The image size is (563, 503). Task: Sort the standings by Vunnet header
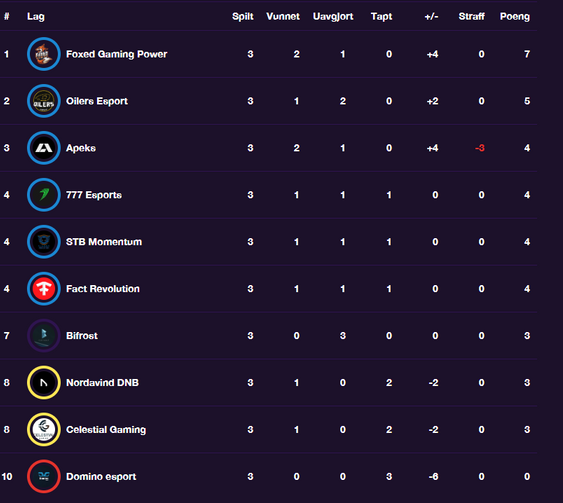point(283,17)
